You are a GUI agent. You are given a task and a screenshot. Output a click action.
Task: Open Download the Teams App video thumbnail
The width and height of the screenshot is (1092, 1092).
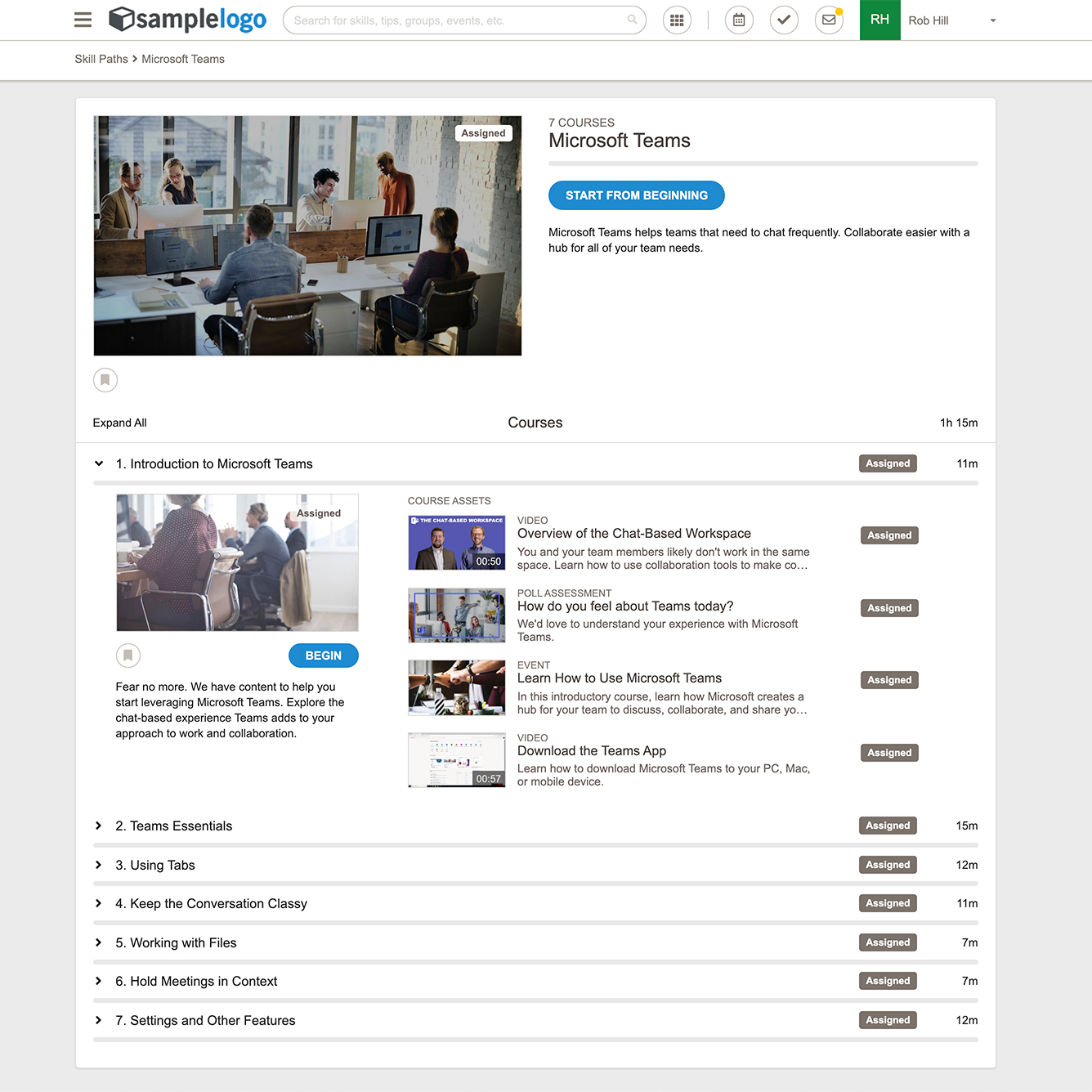click(x=456, y=759)
